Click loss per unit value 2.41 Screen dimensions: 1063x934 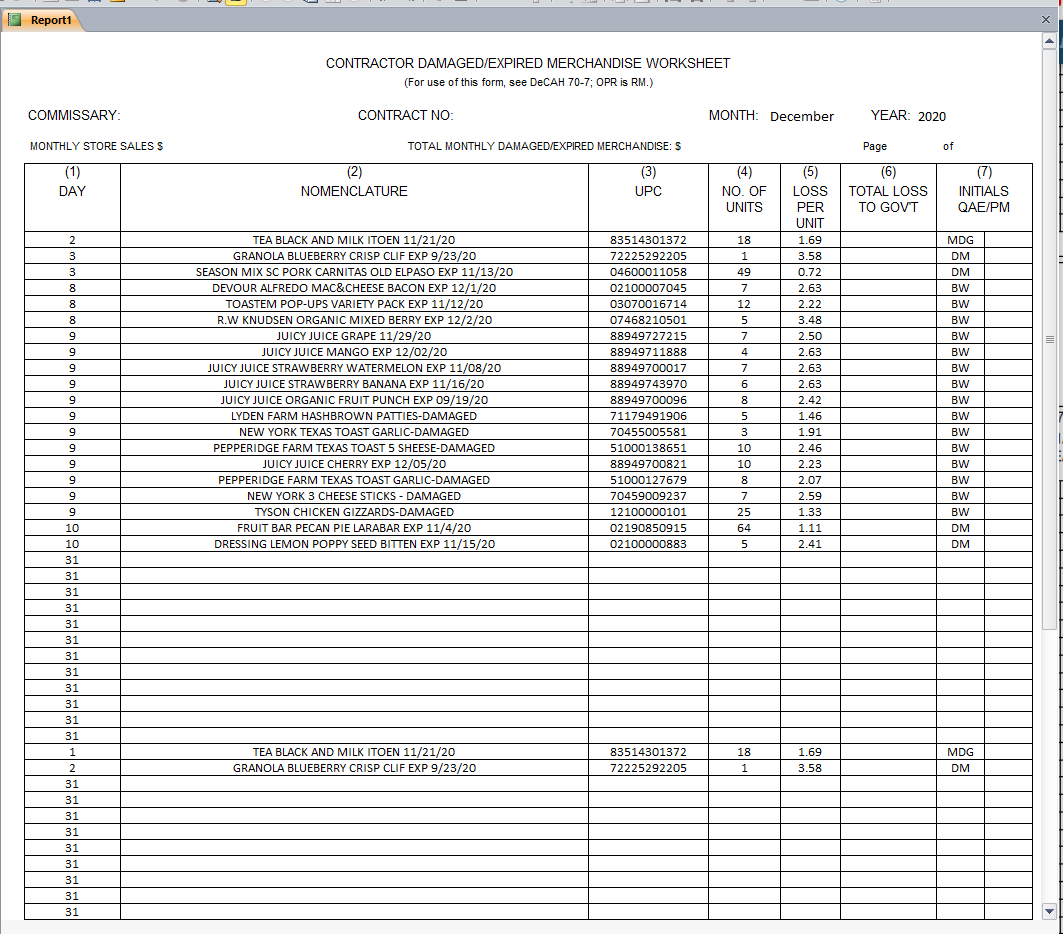tap(809, 544)
